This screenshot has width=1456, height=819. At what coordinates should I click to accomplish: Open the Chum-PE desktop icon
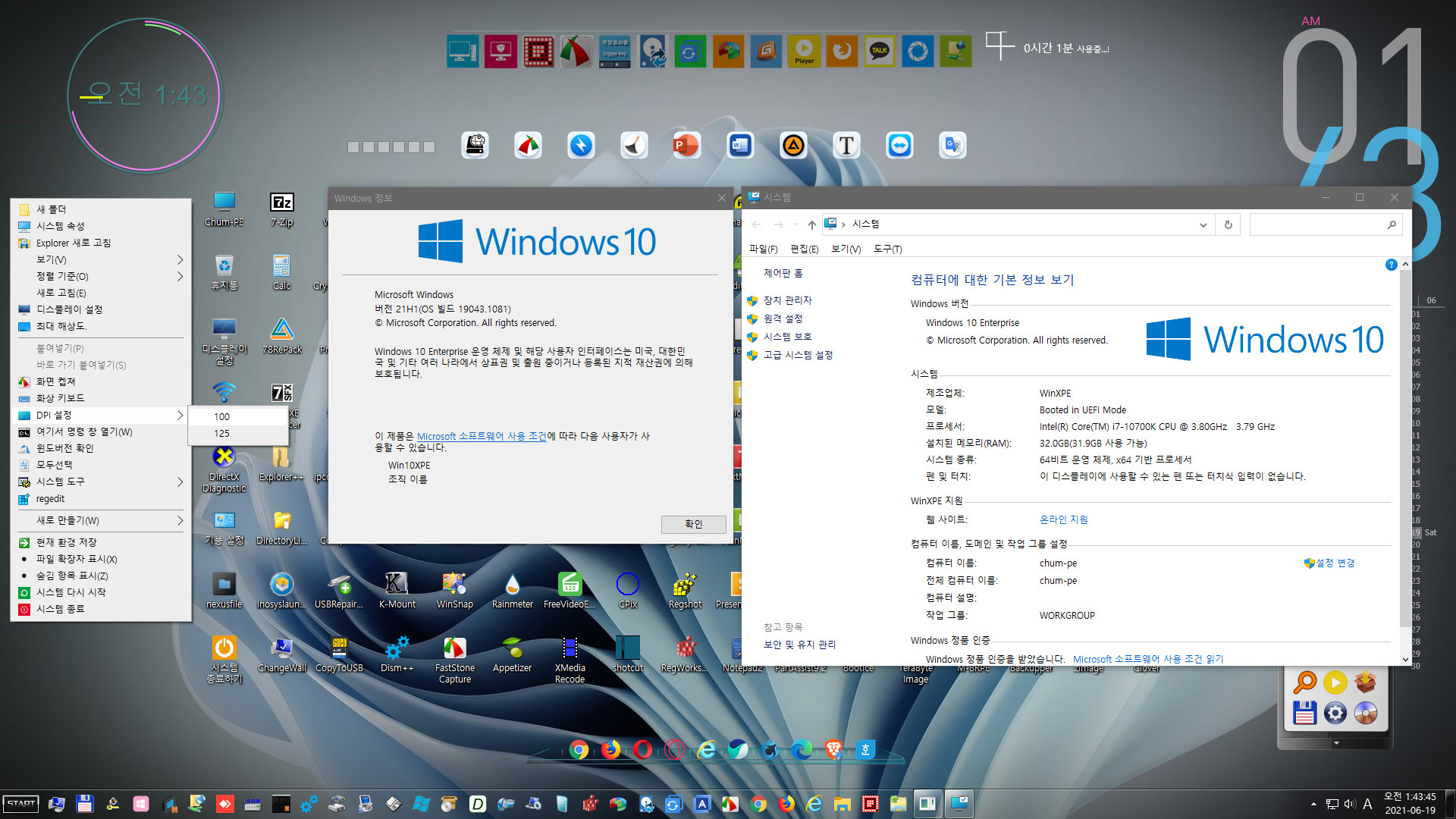[224, 209]
